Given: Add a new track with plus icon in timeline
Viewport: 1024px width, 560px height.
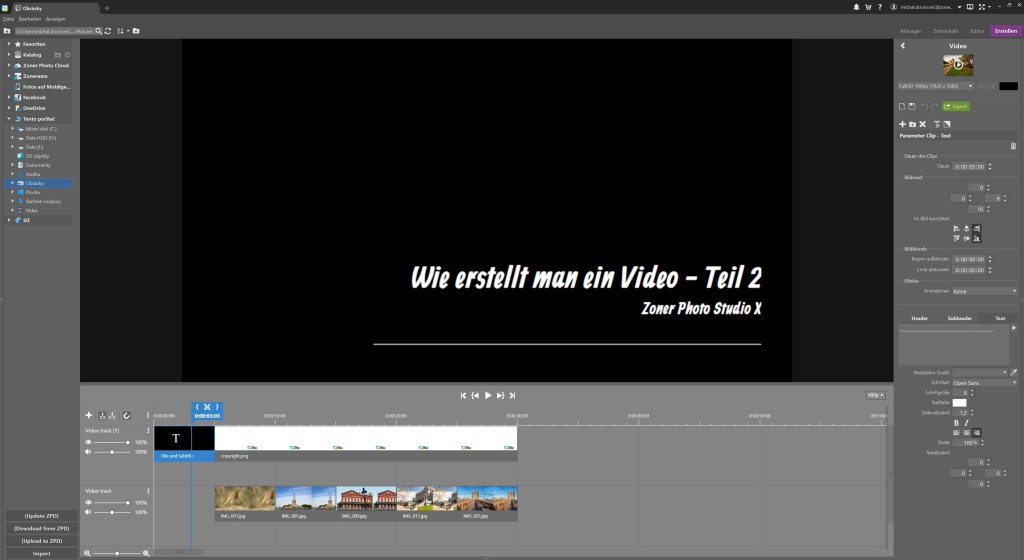Looking at the screenshot, I should pyautogui.click(x=89, y=415).
